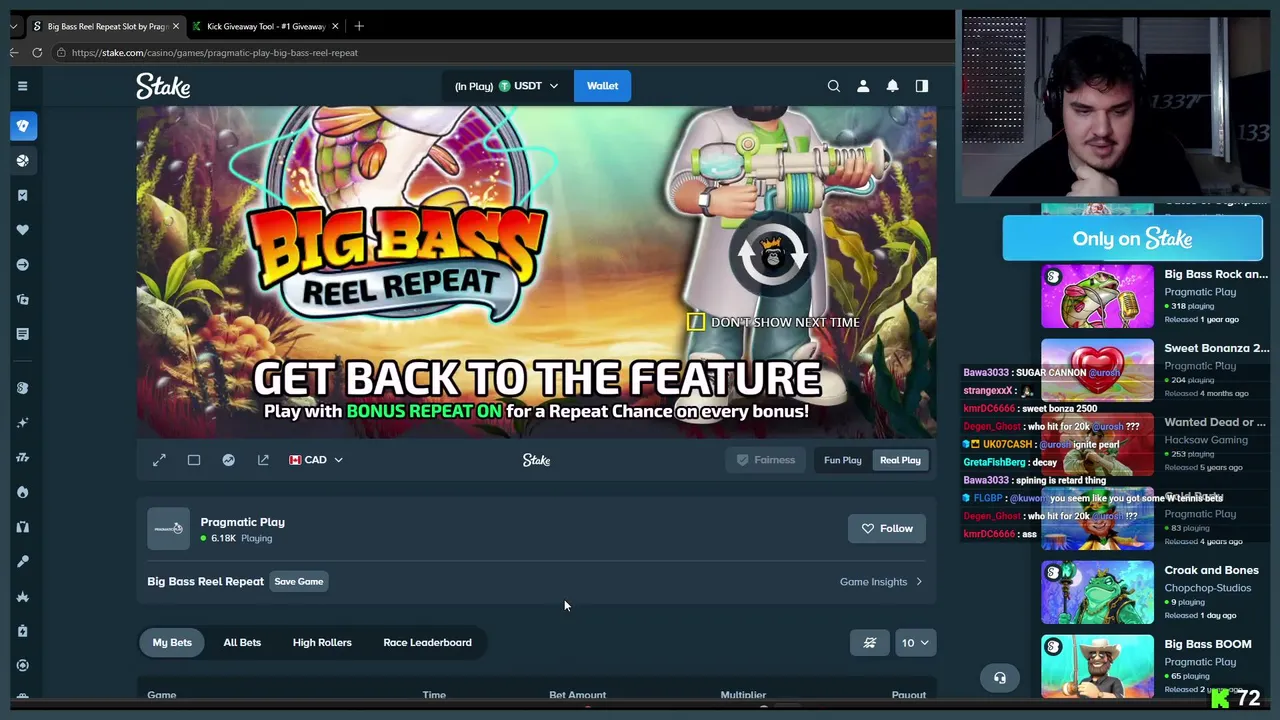Click the Save Game button

[x=299, y=582]
